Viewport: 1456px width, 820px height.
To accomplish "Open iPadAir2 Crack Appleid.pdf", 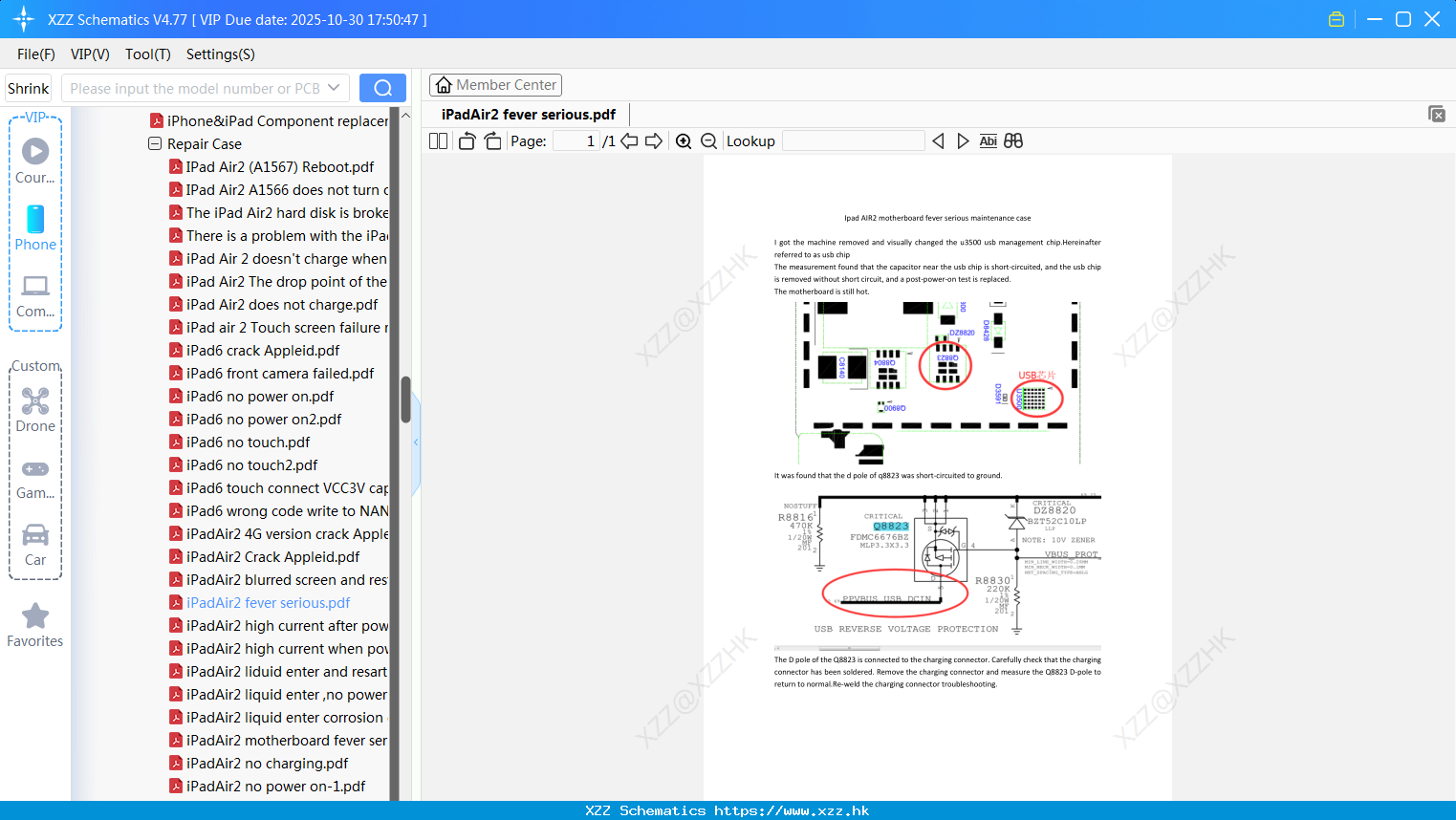I will point(272,556).
